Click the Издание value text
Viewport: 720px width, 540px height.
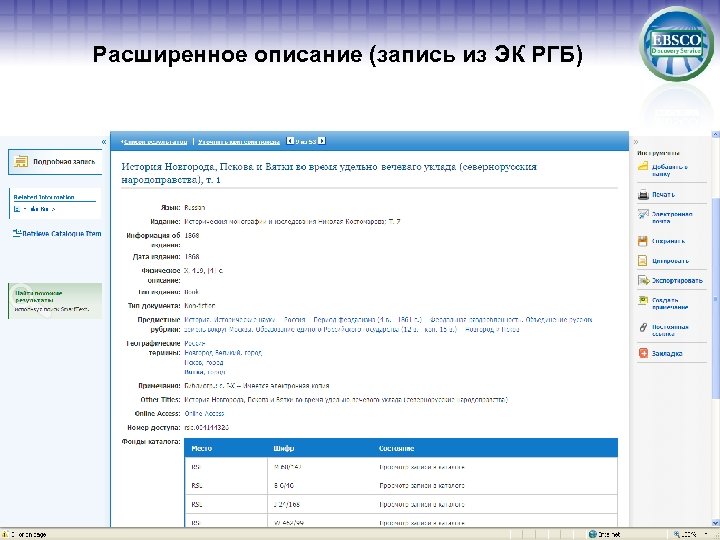[x=292, y=221]
